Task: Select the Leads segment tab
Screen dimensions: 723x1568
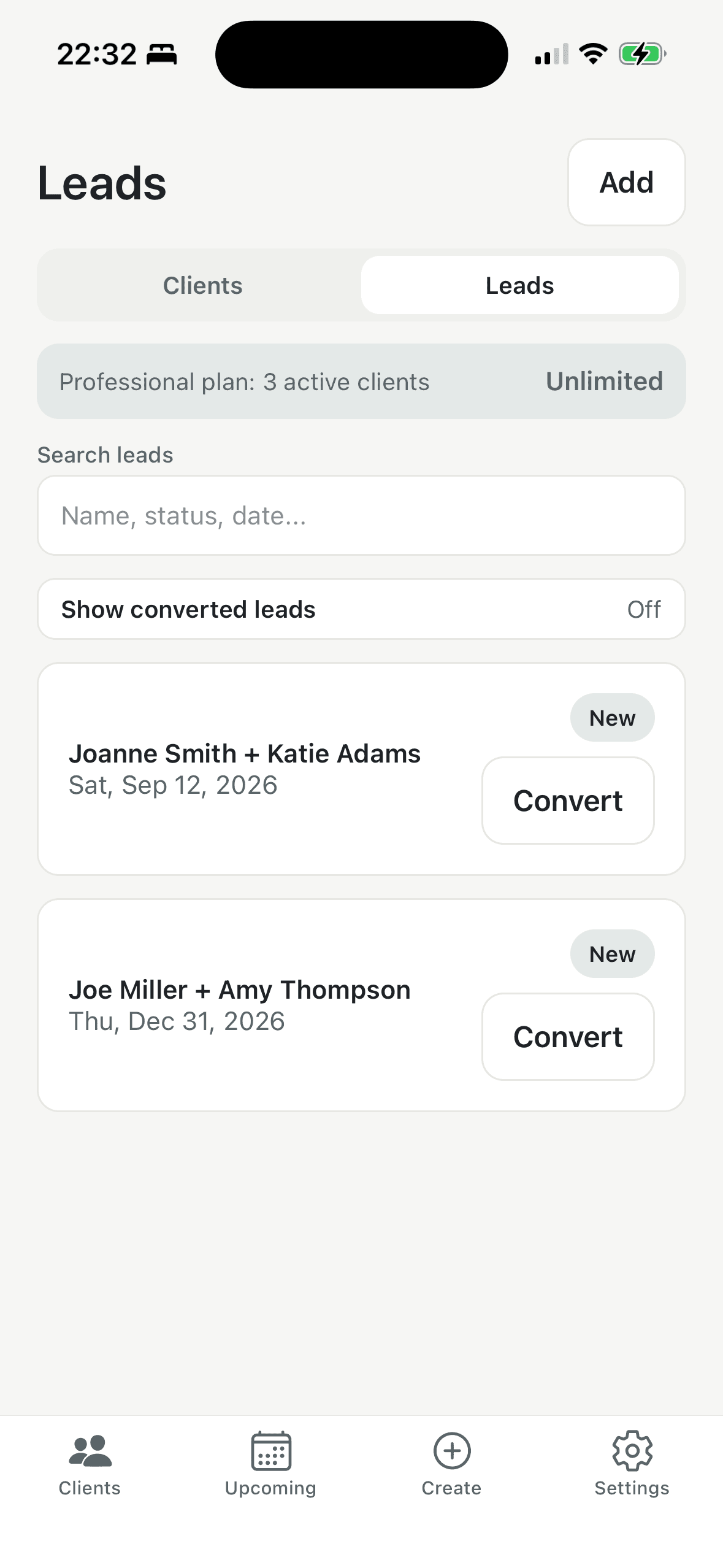Action: click(x=519, y=285)
